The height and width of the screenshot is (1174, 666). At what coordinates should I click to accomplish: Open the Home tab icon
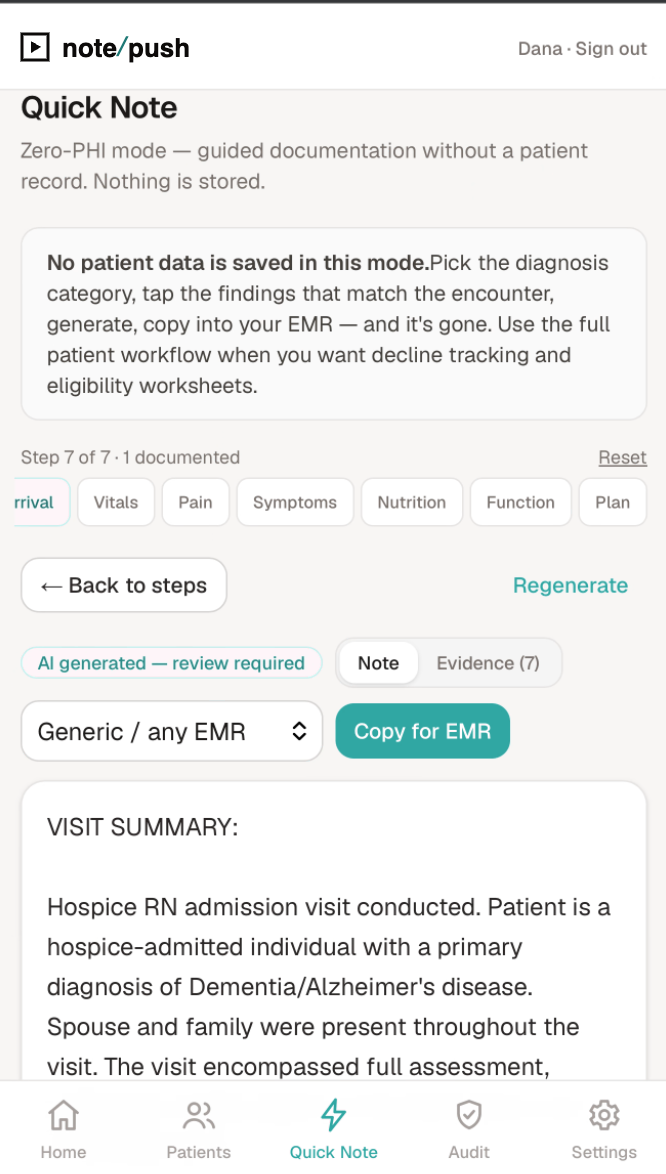[x=64, y=1116]
